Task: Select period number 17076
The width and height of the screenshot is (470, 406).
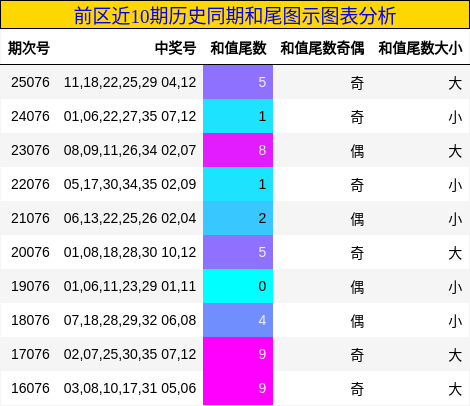Action: (30, 354)
